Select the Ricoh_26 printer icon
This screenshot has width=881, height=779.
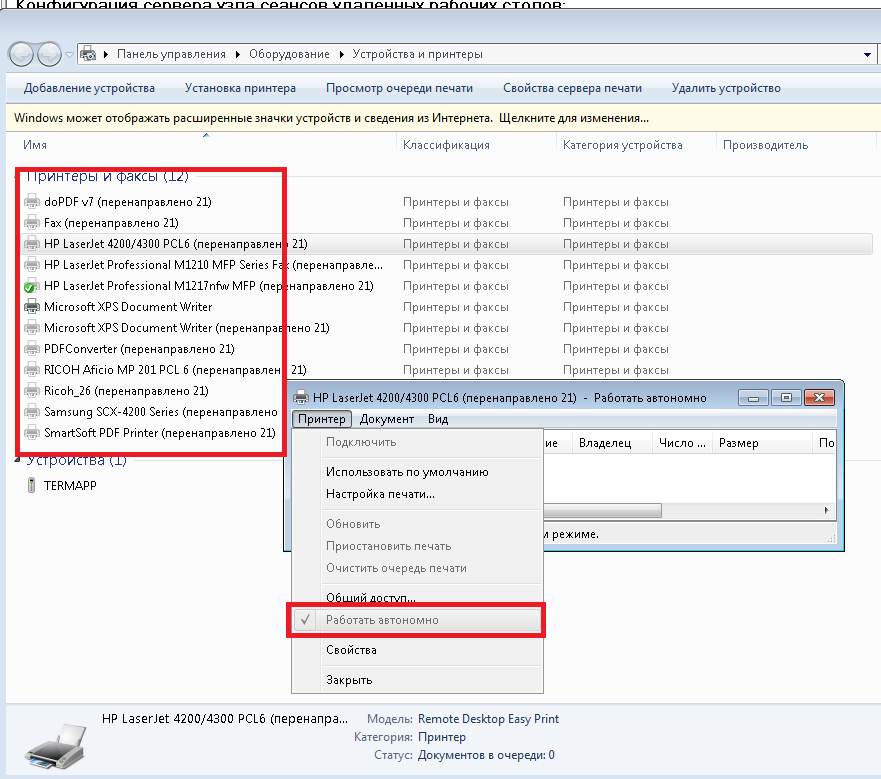pos(32,391)
